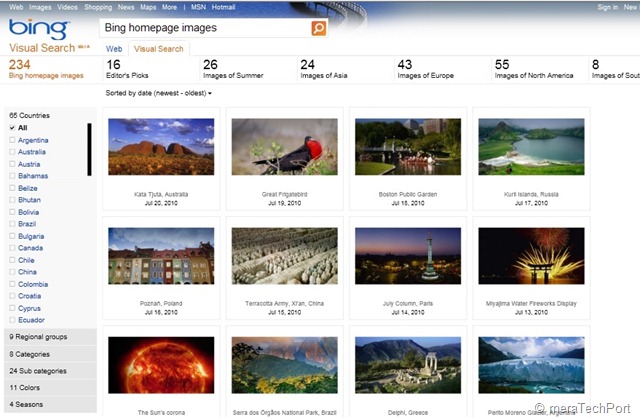Open the Great Frigatebird image
Viewport: 640px width, 417px height.
point(284,147)
